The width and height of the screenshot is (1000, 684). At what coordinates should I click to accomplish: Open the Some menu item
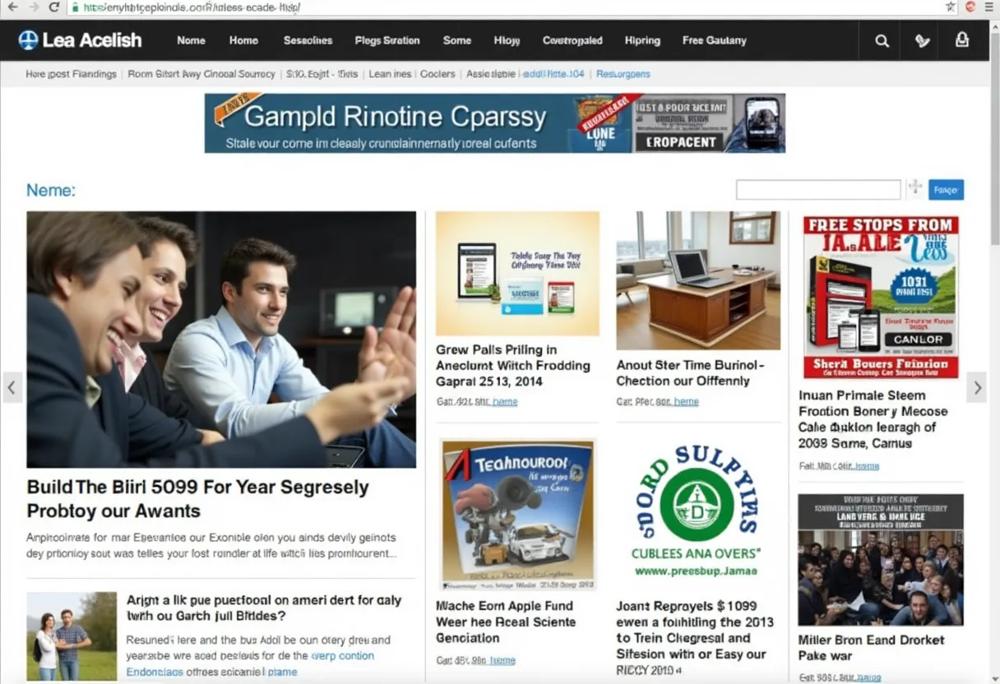click(457, 40)
